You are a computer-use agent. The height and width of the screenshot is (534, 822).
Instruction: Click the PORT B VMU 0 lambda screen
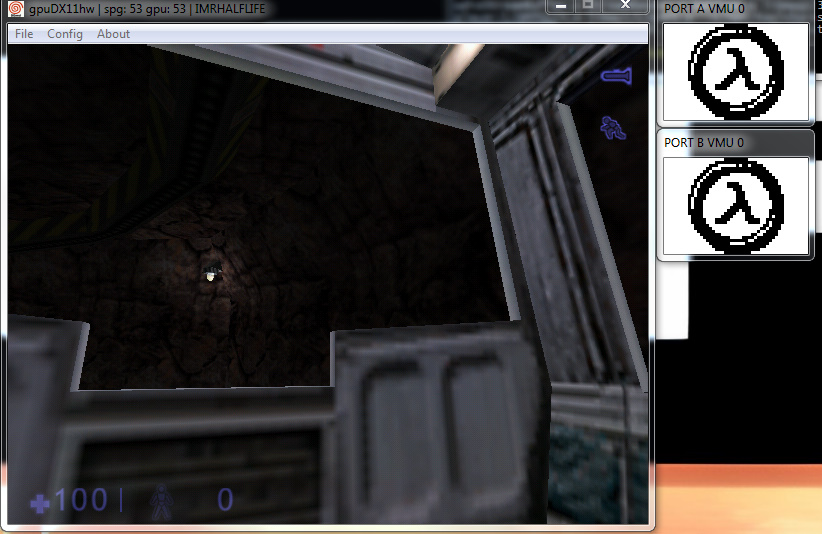coord(736,206)
